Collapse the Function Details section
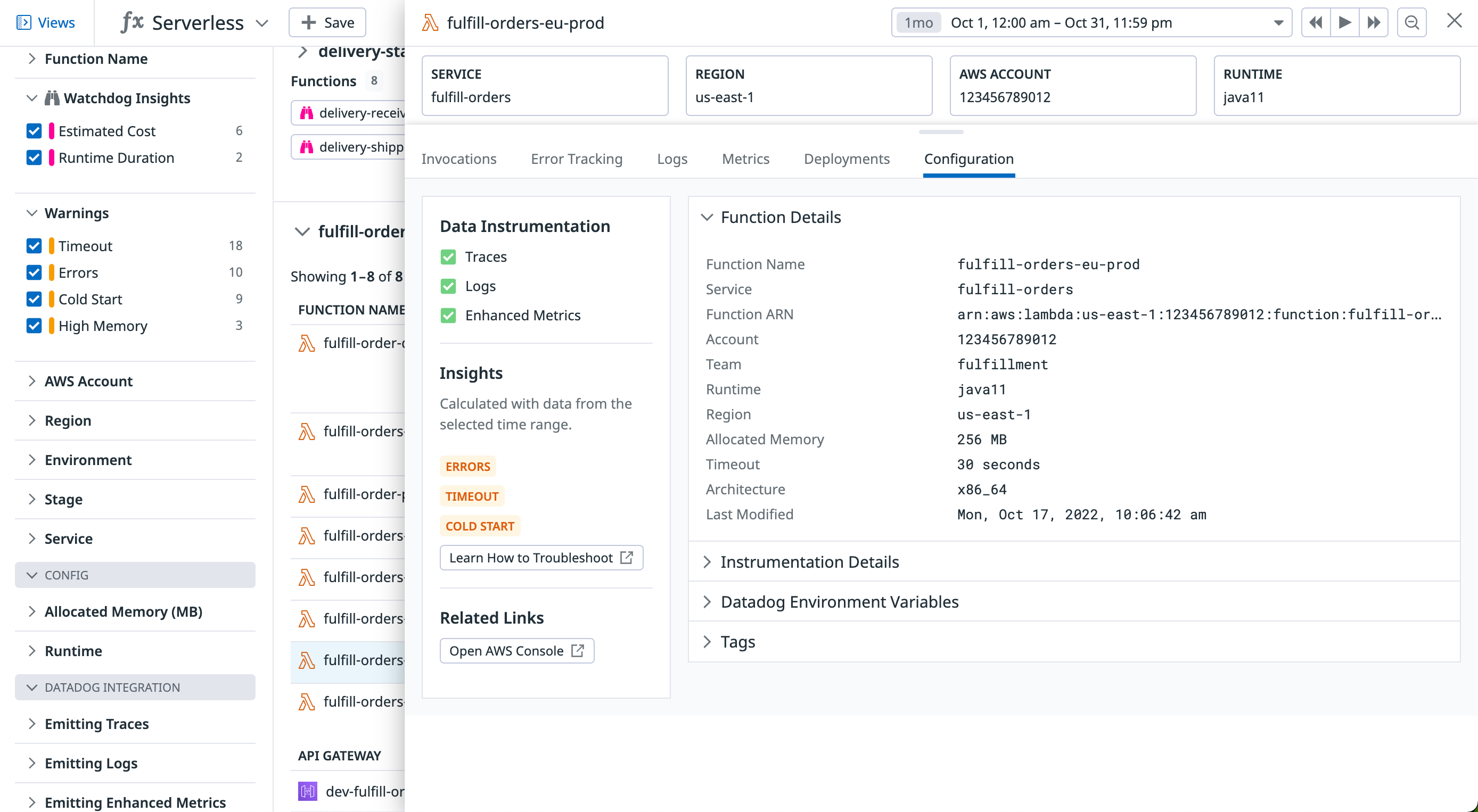 click(708, 217)
